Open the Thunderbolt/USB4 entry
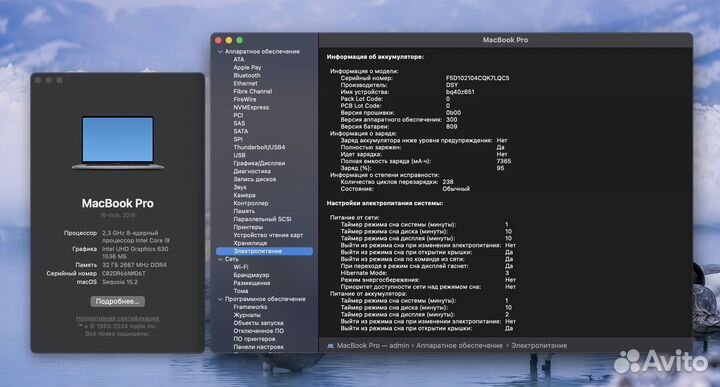This screenshot has height=387, width=720. [x=259, y=147]
